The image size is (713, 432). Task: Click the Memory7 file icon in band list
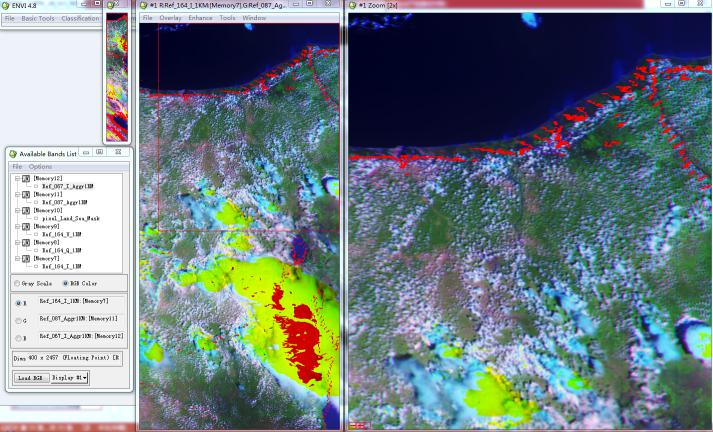(26, 258)
